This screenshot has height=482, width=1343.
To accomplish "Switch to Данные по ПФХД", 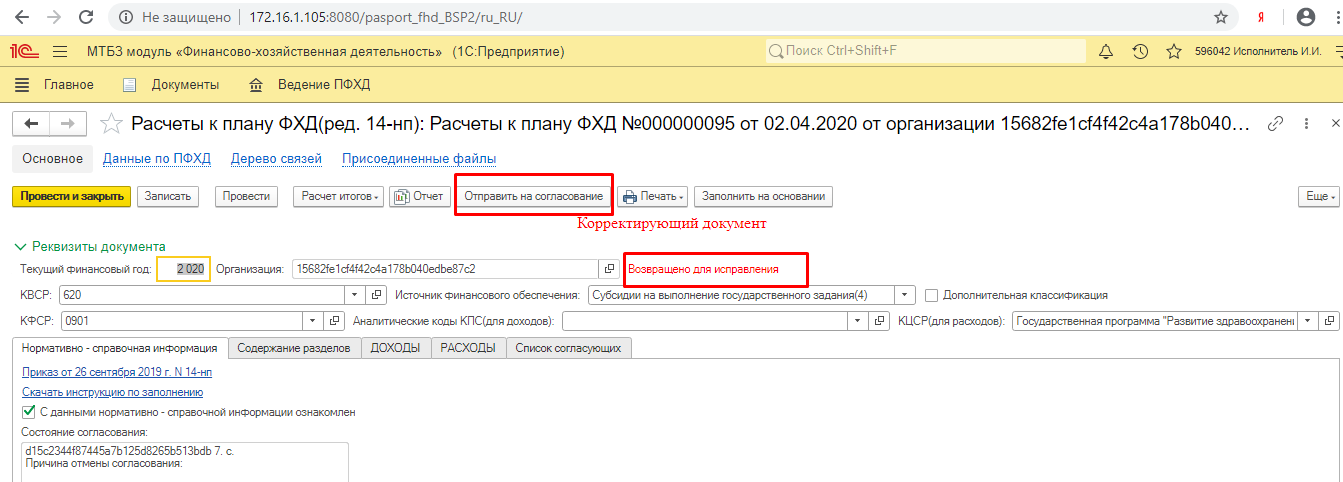I will pyautogui.click(x=156, y=158).
